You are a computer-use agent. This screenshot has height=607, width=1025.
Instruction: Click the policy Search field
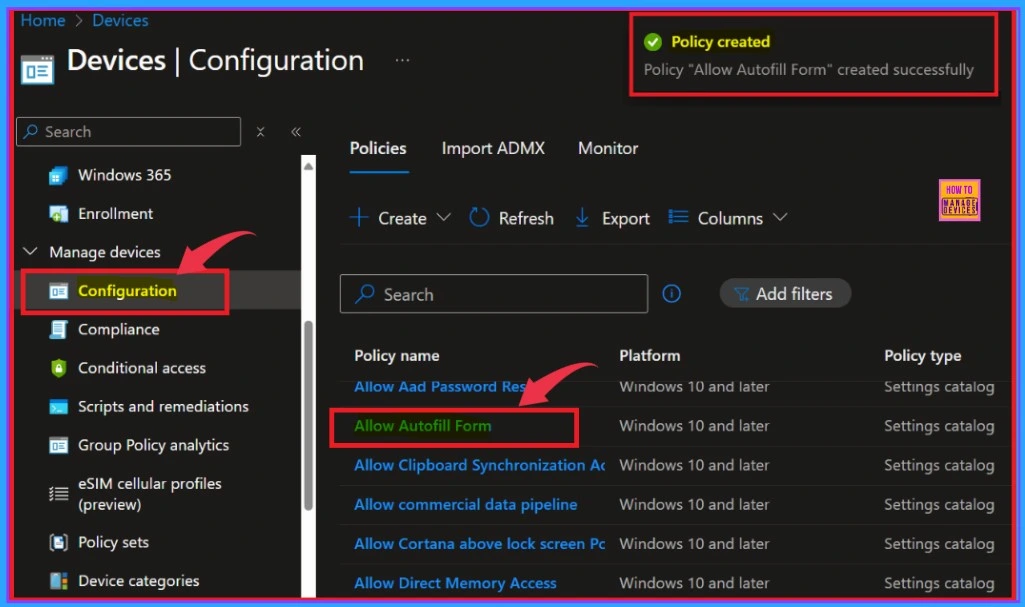coord(494,294)
